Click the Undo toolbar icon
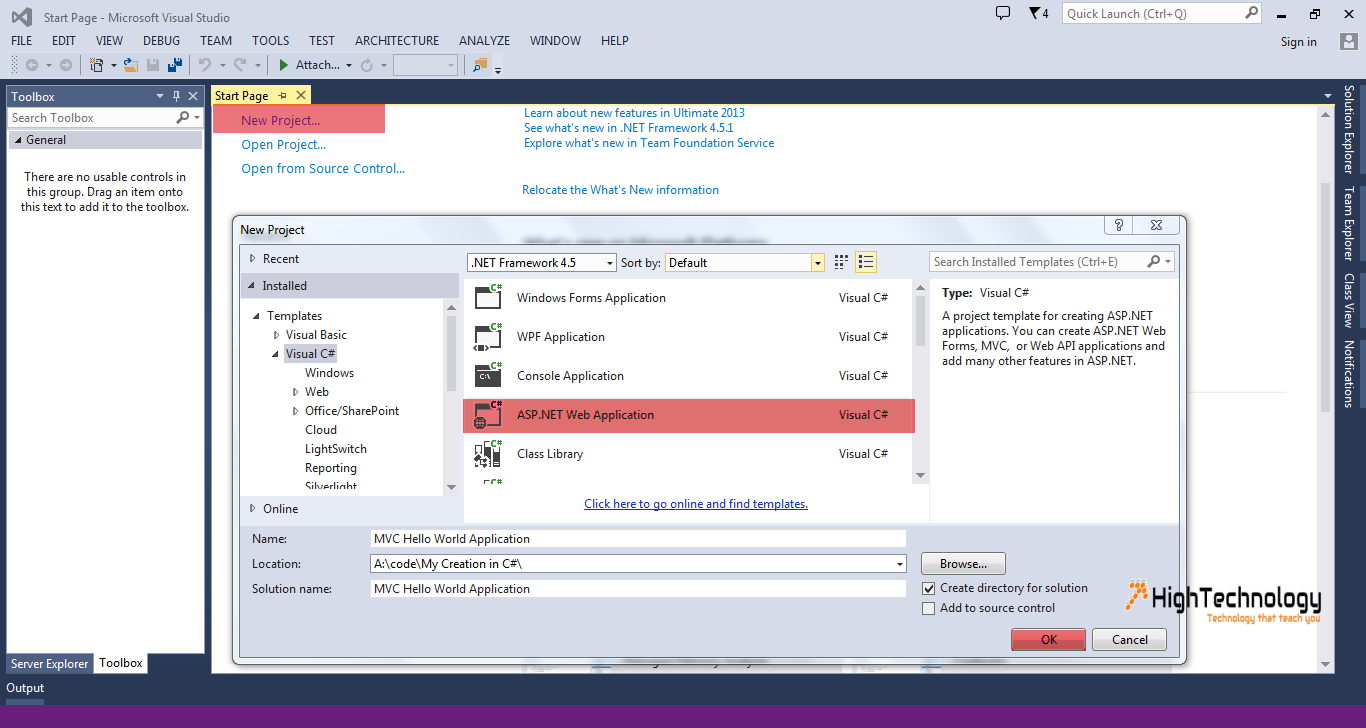1366x728 pixels. coord(205,65)
